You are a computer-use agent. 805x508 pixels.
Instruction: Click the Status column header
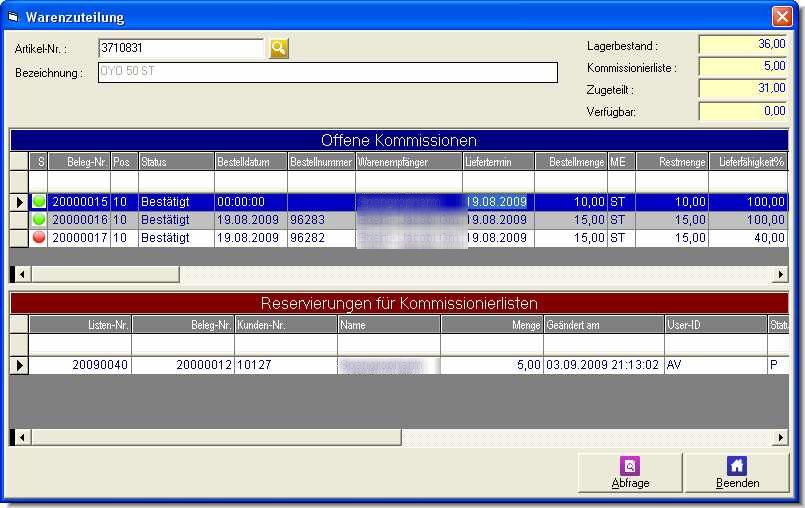(x=176, y=162)
